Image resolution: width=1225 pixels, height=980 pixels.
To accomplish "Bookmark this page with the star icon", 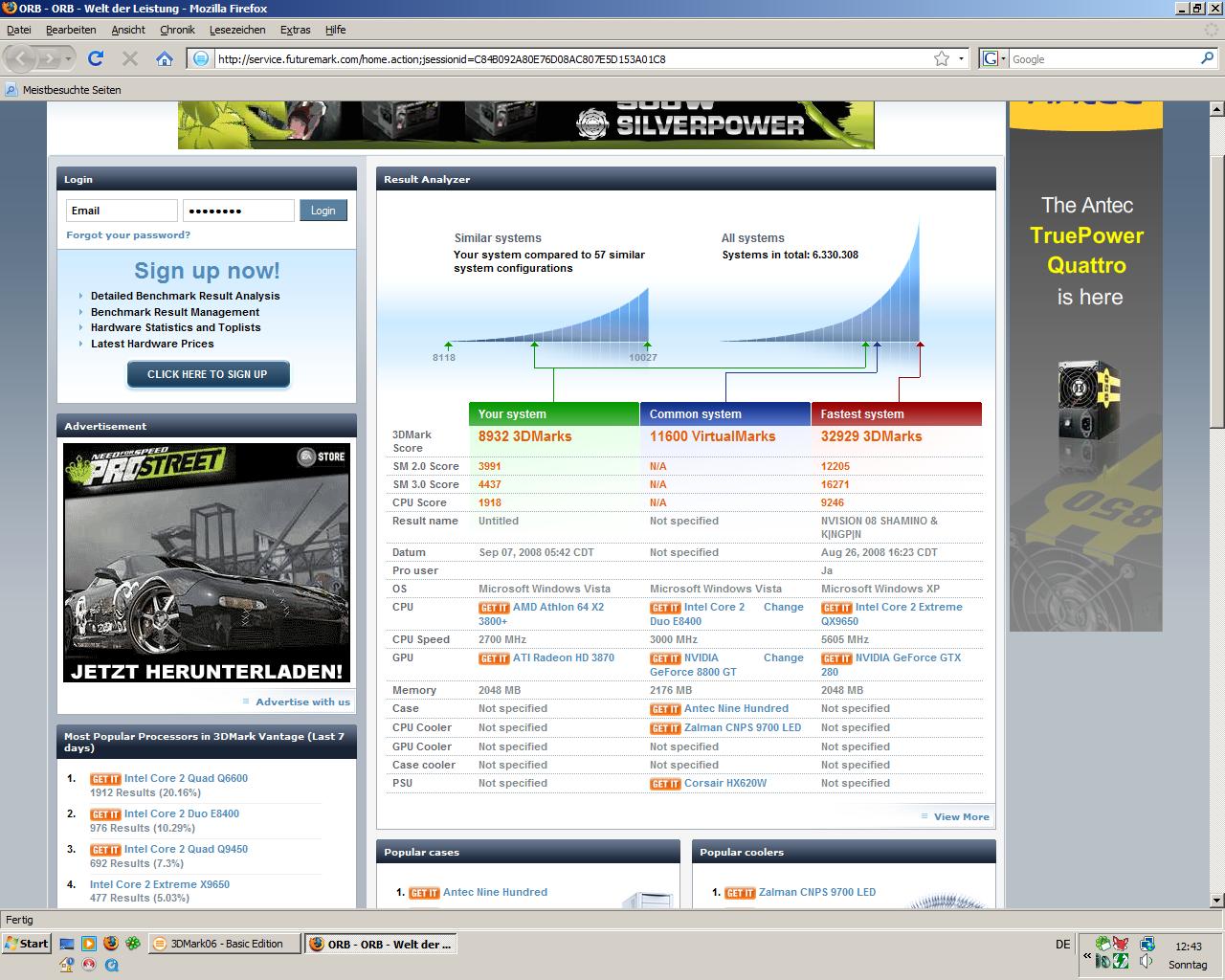I will click(942, 58).
